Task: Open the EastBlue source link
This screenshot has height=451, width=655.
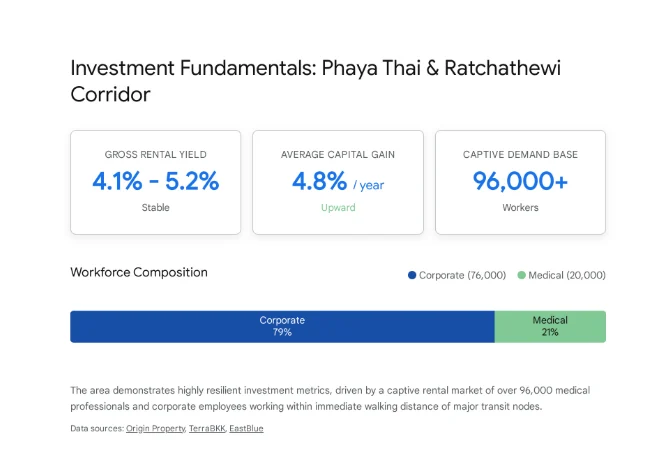Action: click(x=246, y=428)
